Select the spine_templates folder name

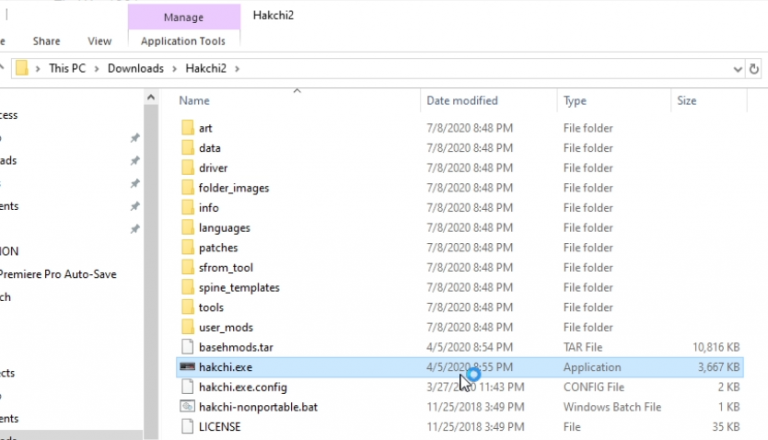click(x=239, y=287)
